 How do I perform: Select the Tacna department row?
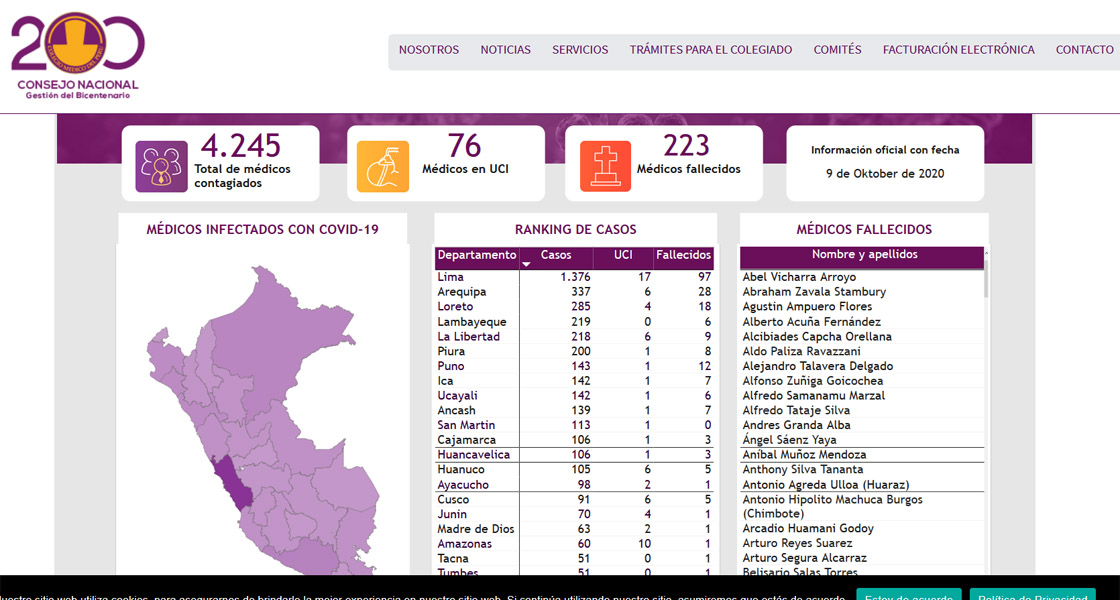(574, 559)
